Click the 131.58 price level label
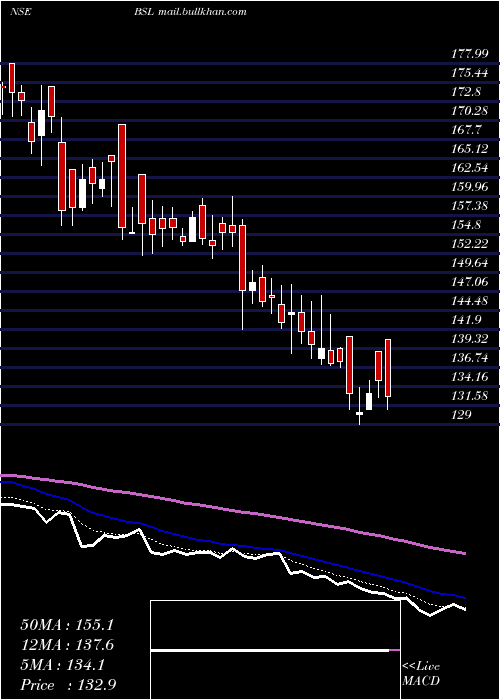 pos(470,396)
